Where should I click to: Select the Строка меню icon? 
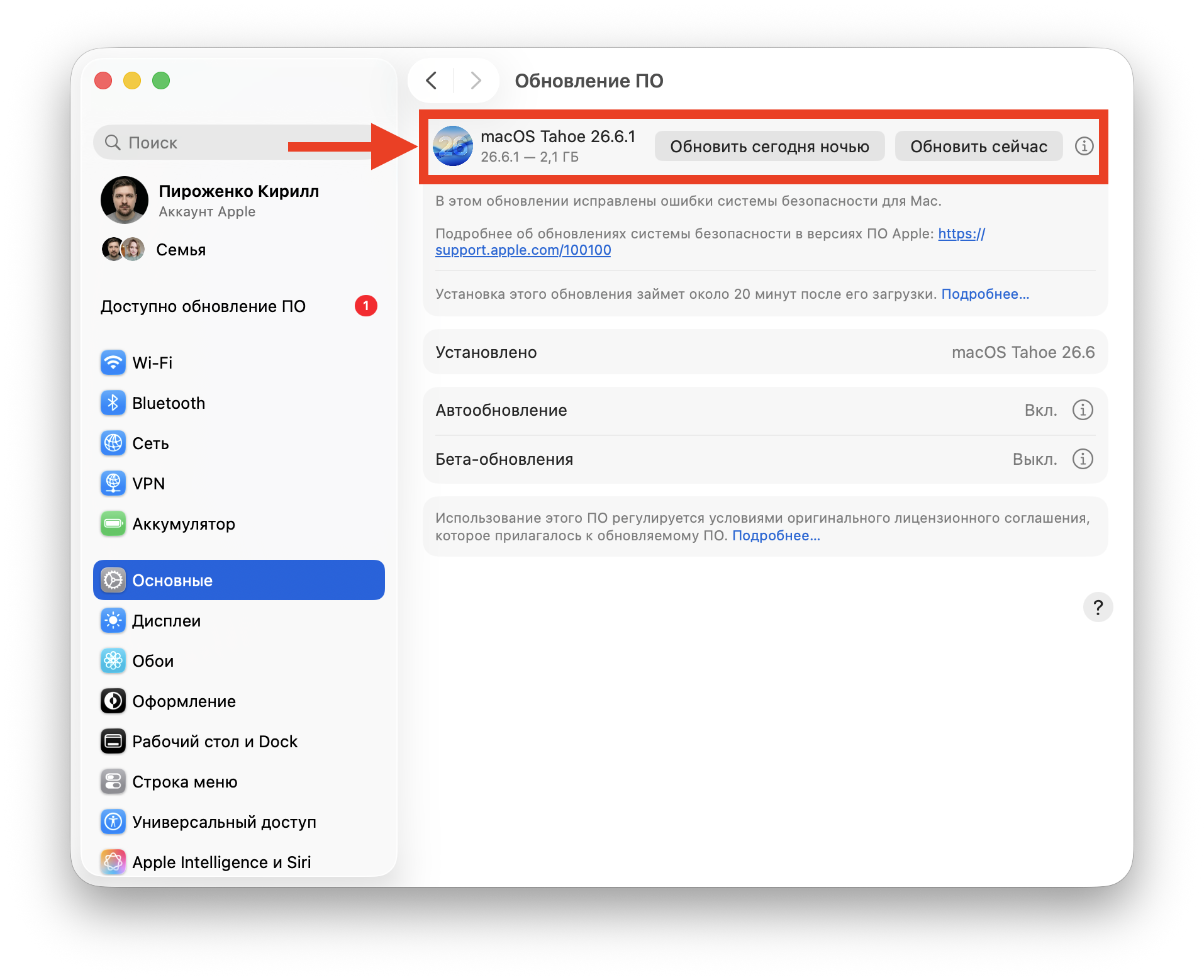click(x=113, y=782)
